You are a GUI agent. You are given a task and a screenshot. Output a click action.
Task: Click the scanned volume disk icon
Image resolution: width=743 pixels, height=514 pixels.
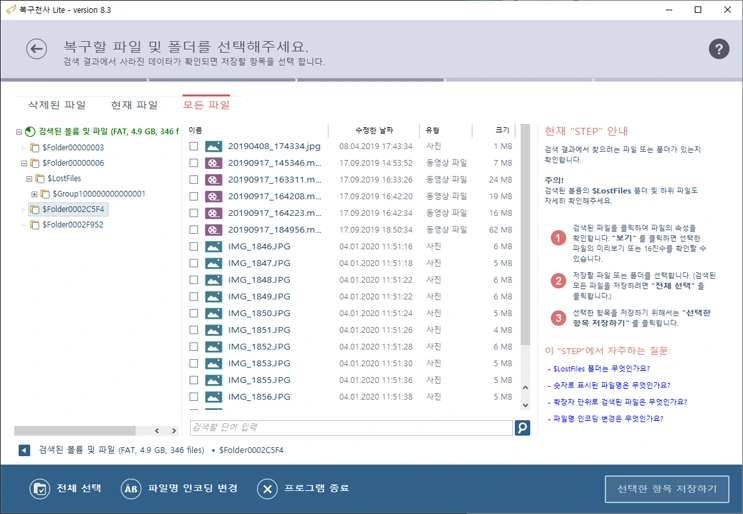click(30, 131)
